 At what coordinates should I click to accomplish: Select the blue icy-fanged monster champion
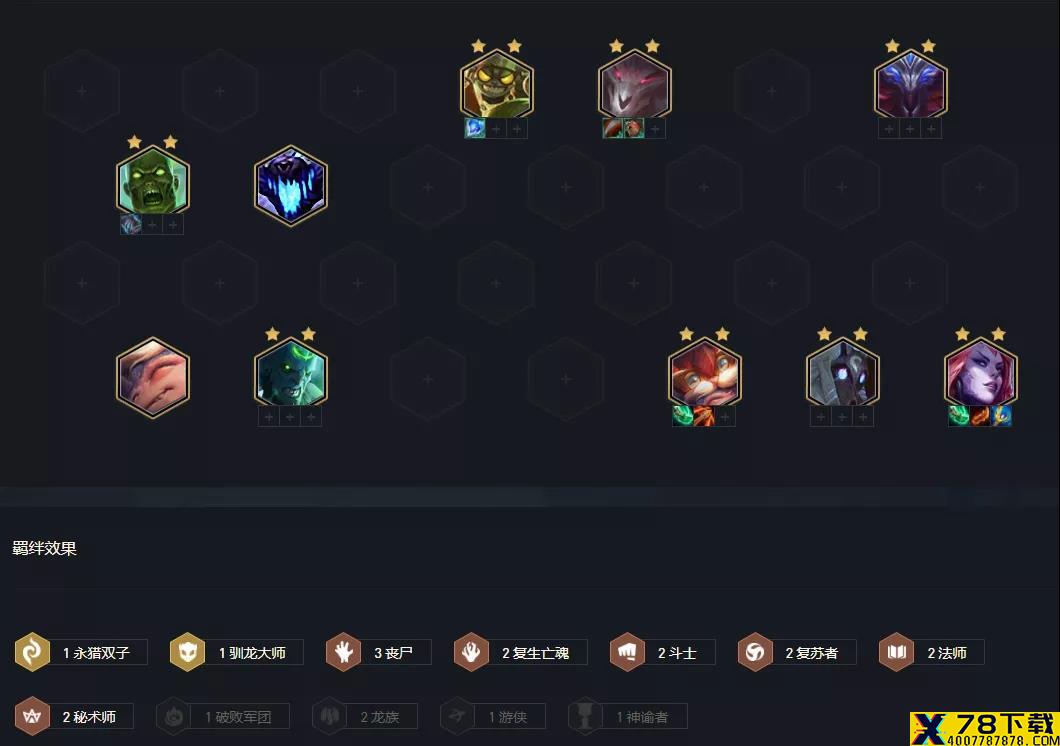pyautogui.click(x=291, y=185)
